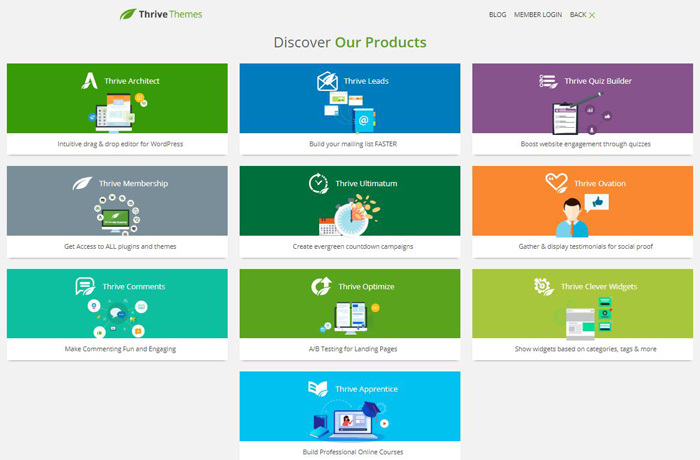
Task: Click 'Get Access to ALL plugins and themes'
Action: click(x=120, y=247)
